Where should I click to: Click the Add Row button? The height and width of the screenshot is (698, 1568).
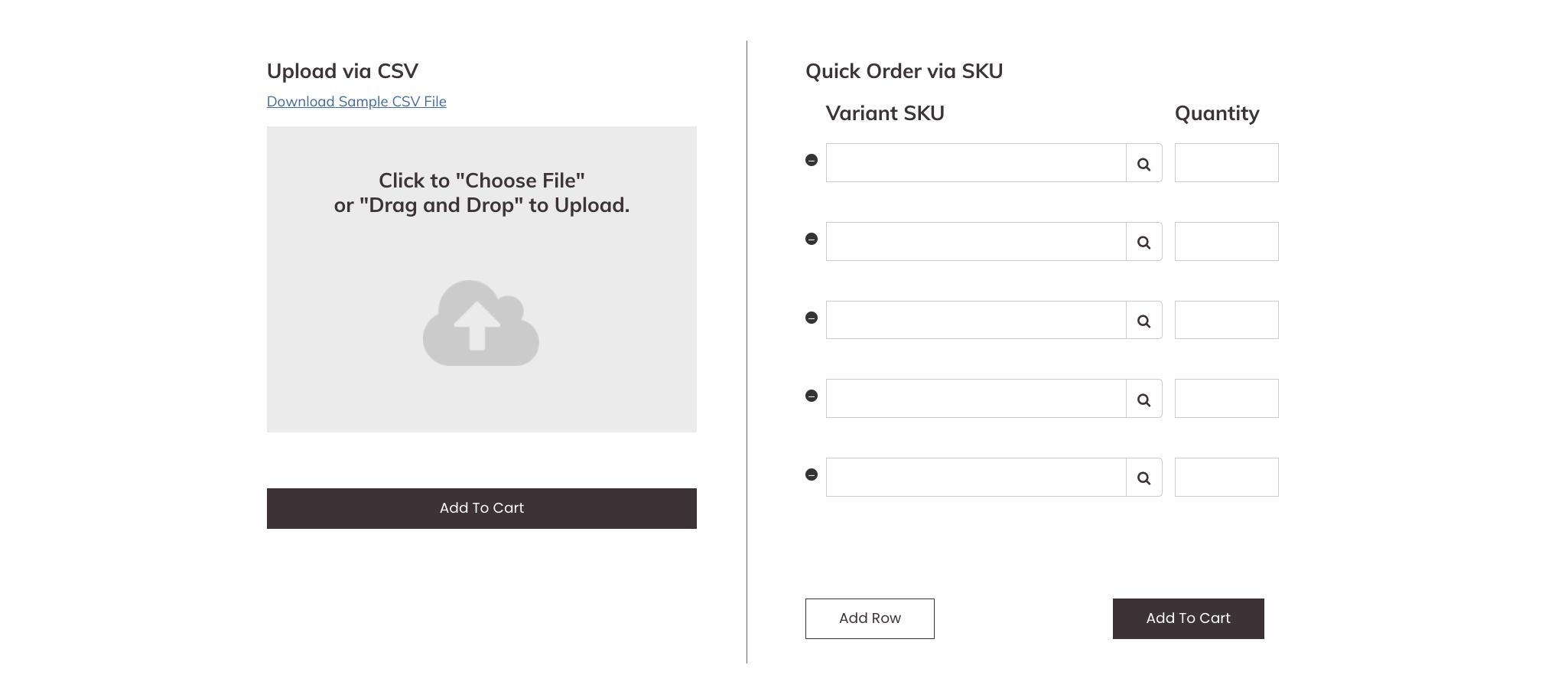[870, 618]
